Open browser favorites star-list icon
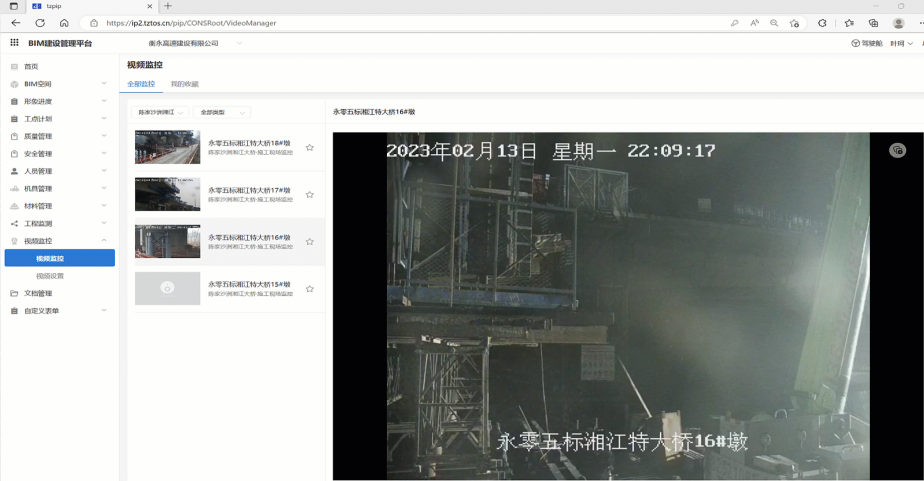The width and height of the screenshot is (924, 481). click(848, 23)
